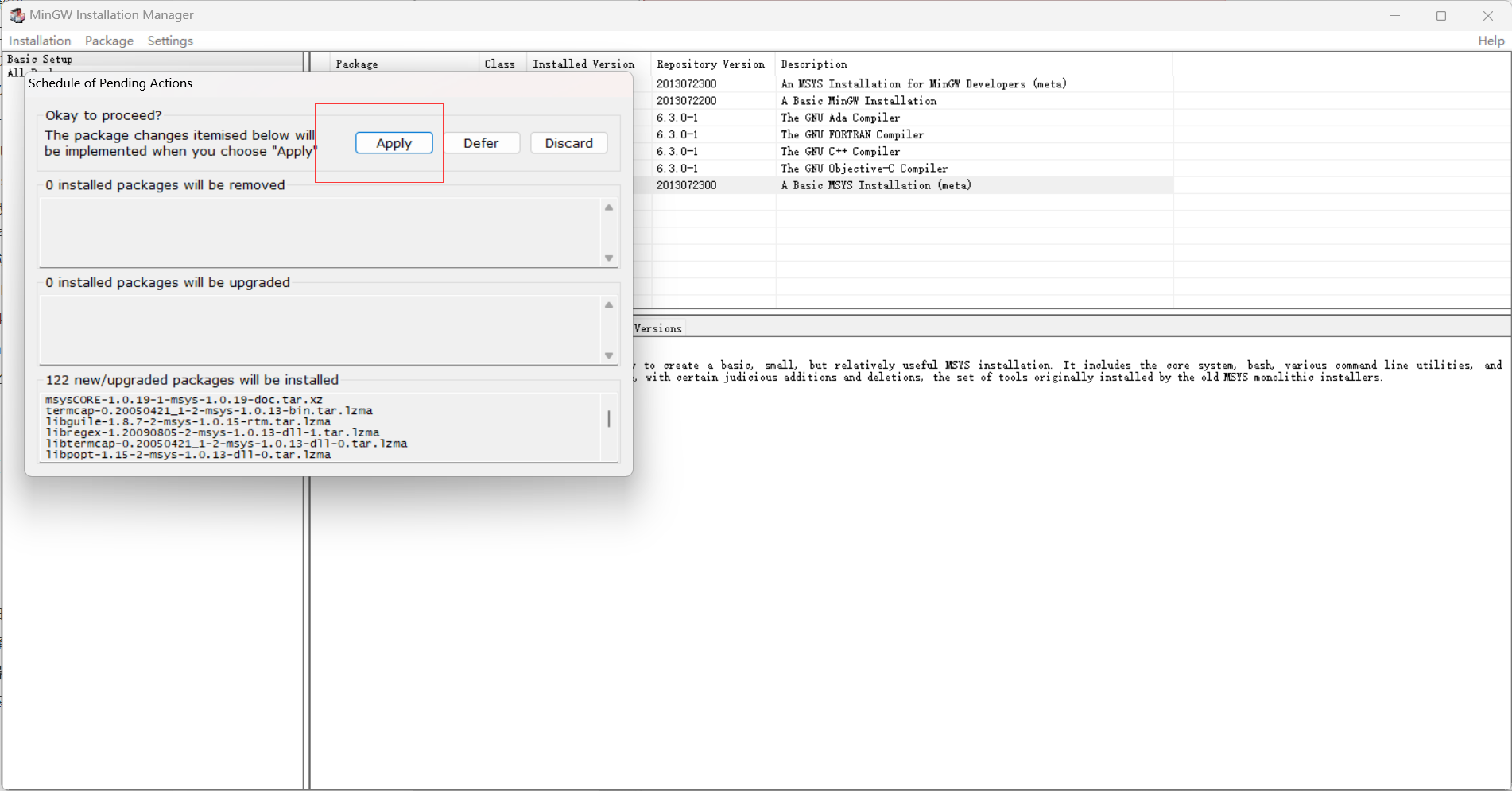1512x791 pixels.
Task: Close the MinGW Installation Manager window
Action: (x=1487, y=16)
